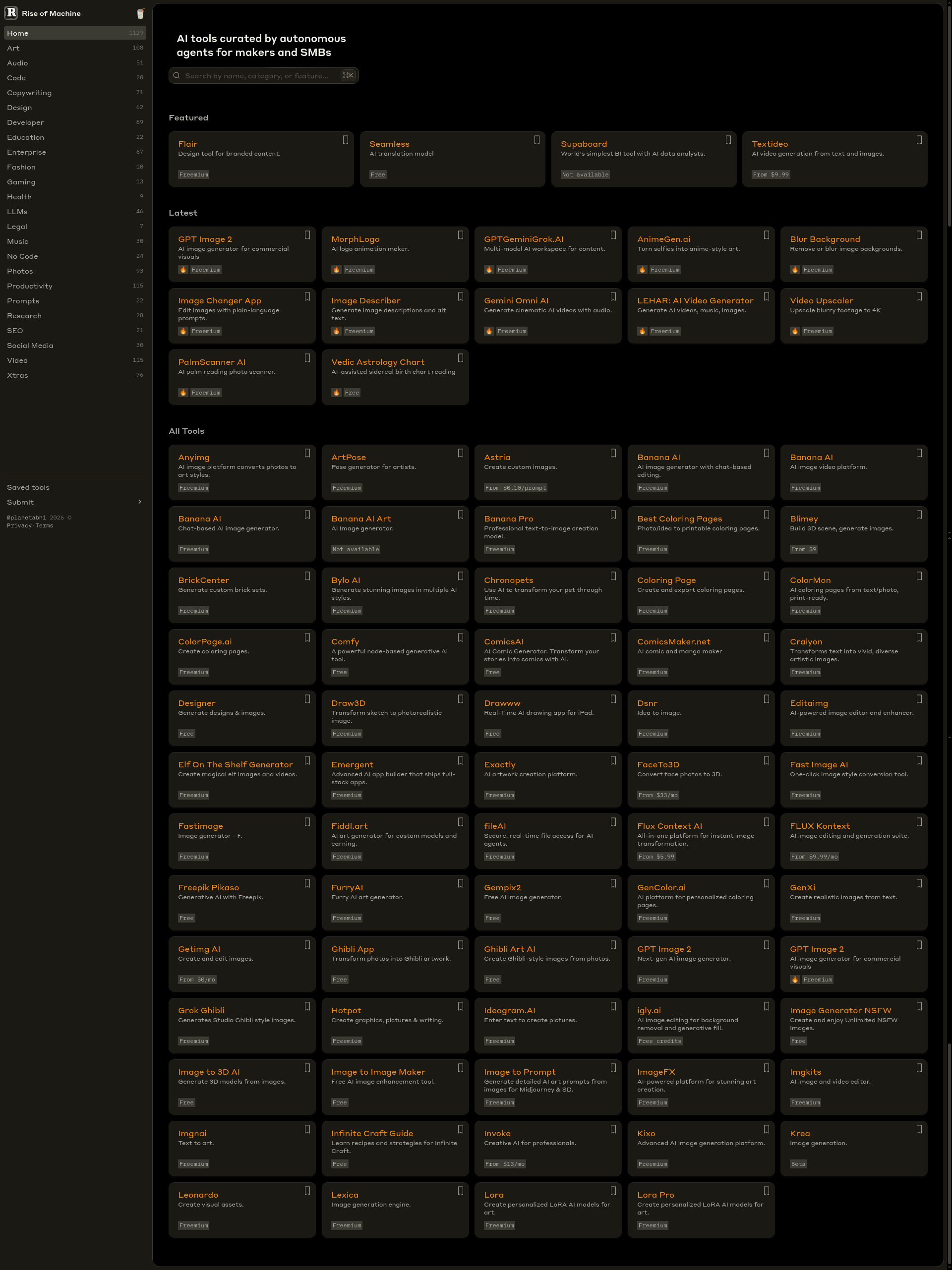
Task: Click the Not available tag on Supaboard
Action: [585, 174]
